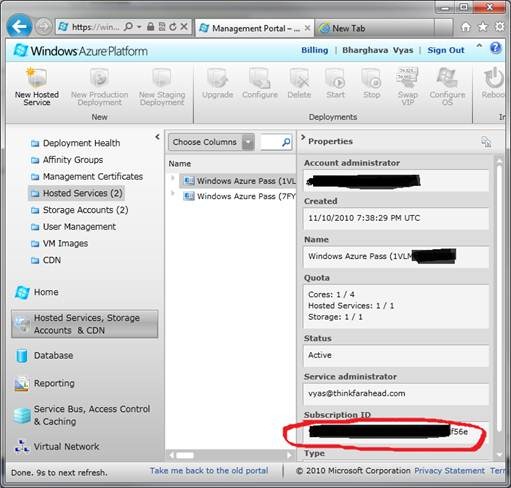Collapse the header with up caret

pyautogui.click(x=479, y=46)
